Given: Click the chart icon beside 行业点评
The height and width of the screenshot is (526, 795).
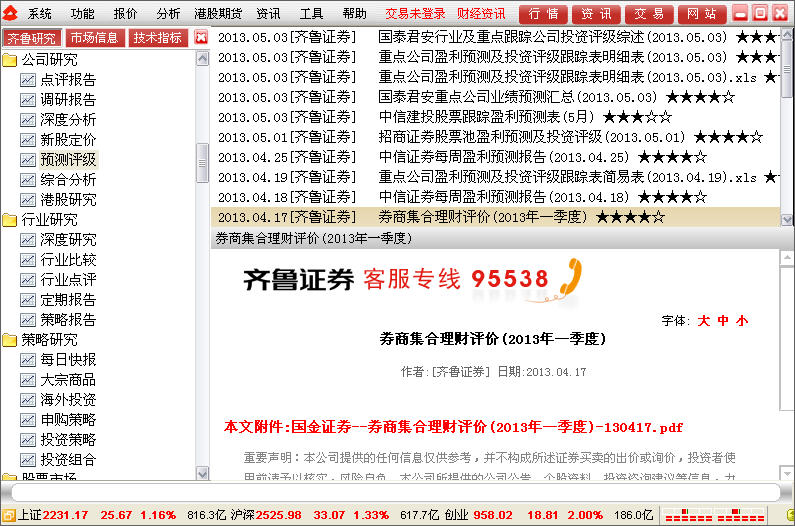Looking at the screenshot, I should [28, 279].
